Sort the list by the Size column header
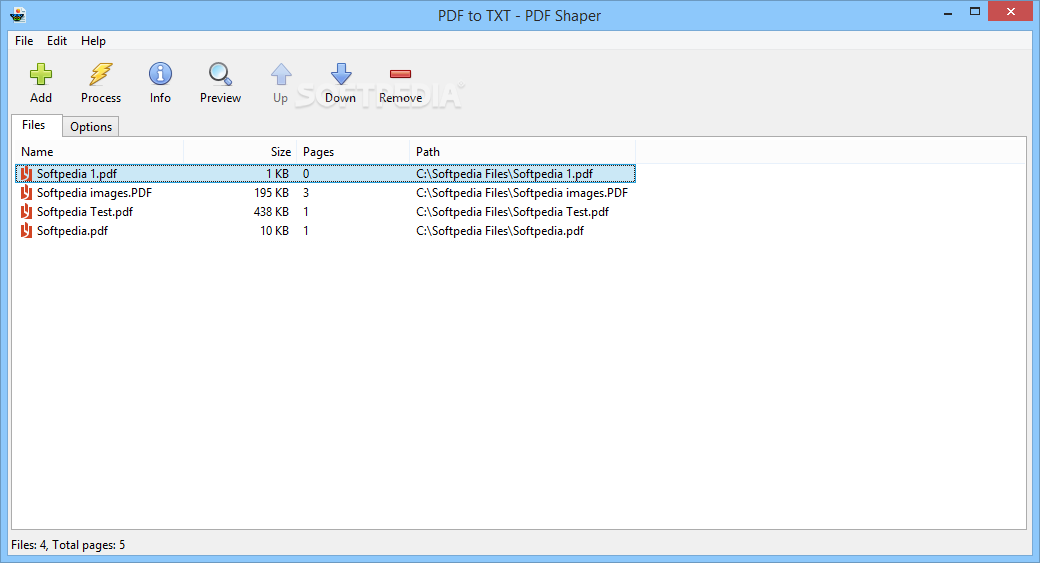 (240, 152)
